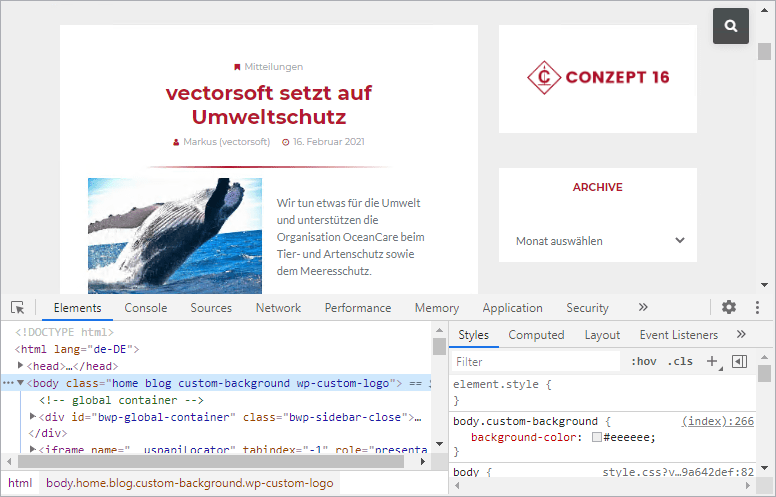Open the Computed styles tab
The width and height of the screenshot is (776, 497).
coord(536,335)
